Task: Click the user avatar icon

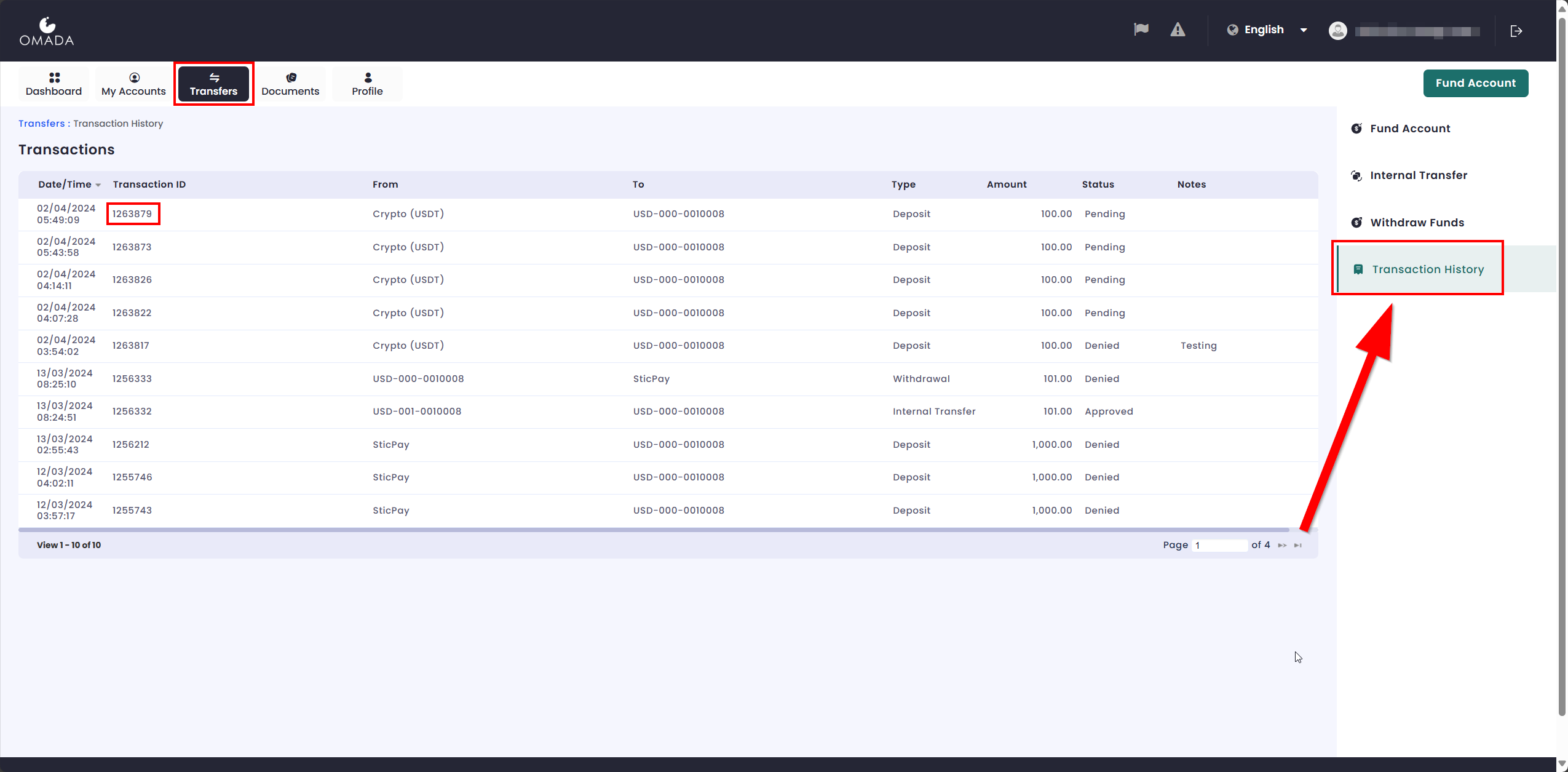Action: pyautogui.click(x=1338, y=31)
